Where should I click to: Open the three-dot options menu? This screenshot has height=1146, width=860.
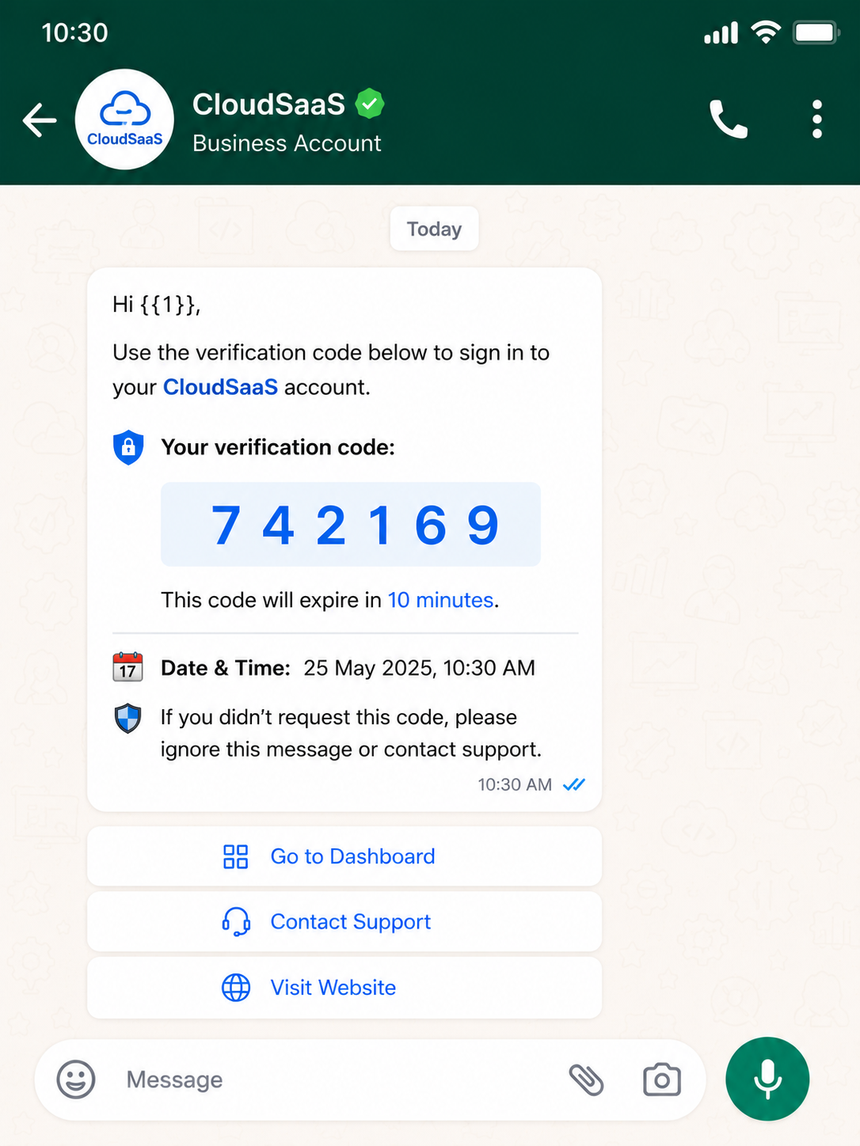click(x=817, y=119)
